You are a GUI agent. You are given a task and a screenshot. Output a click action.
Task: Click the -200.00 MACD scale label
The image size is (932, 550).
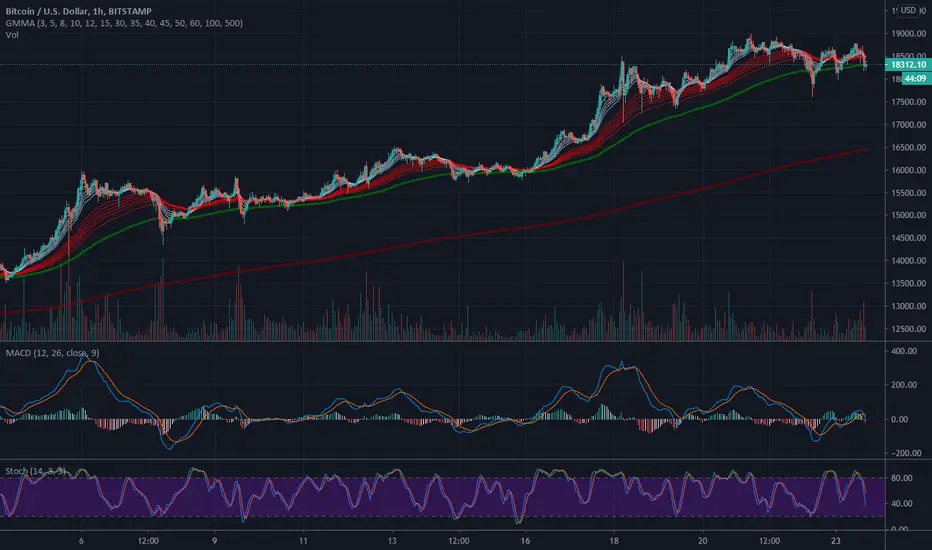906,453
